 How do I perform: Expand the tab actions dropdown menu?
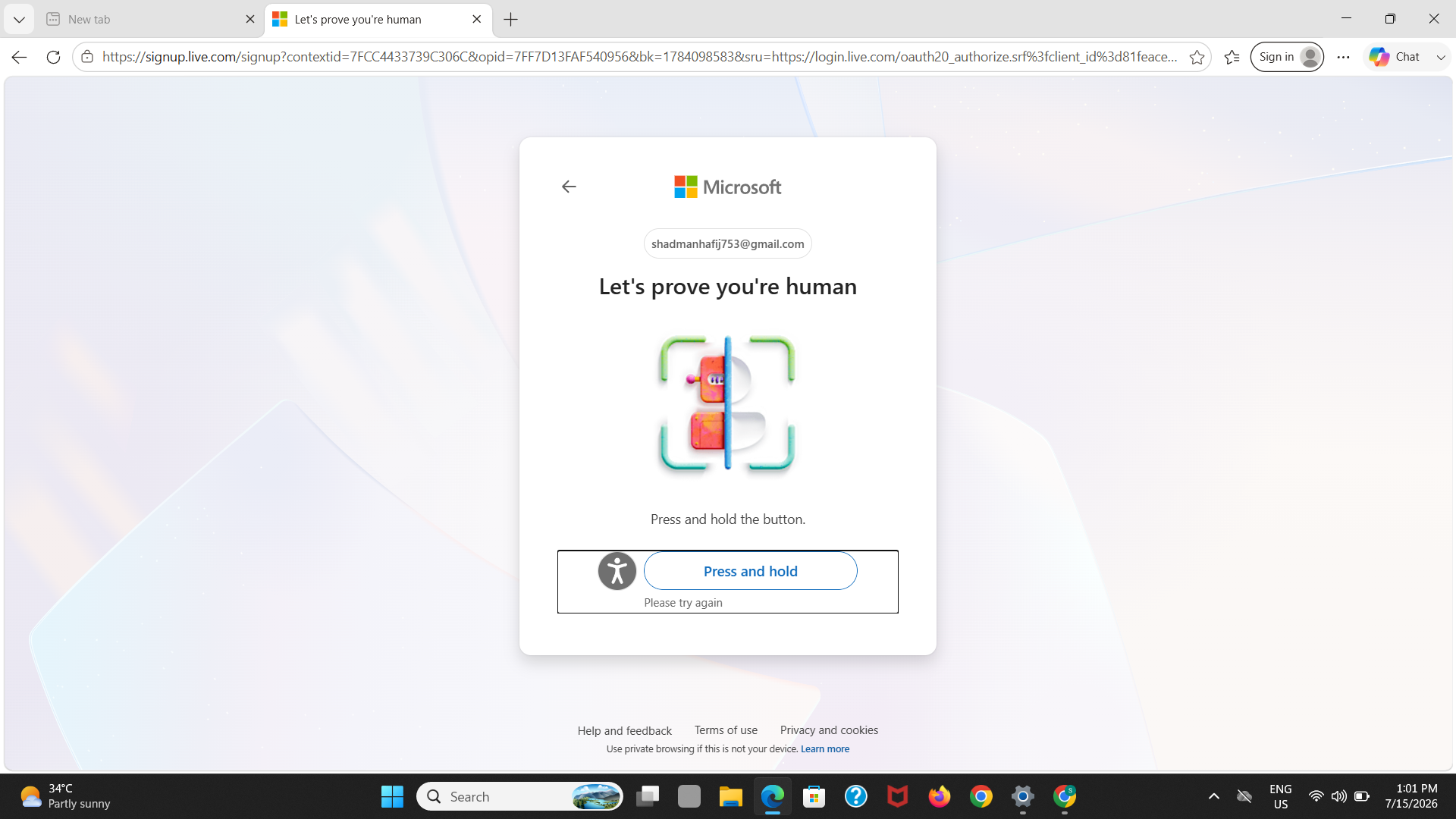point(19,20)
